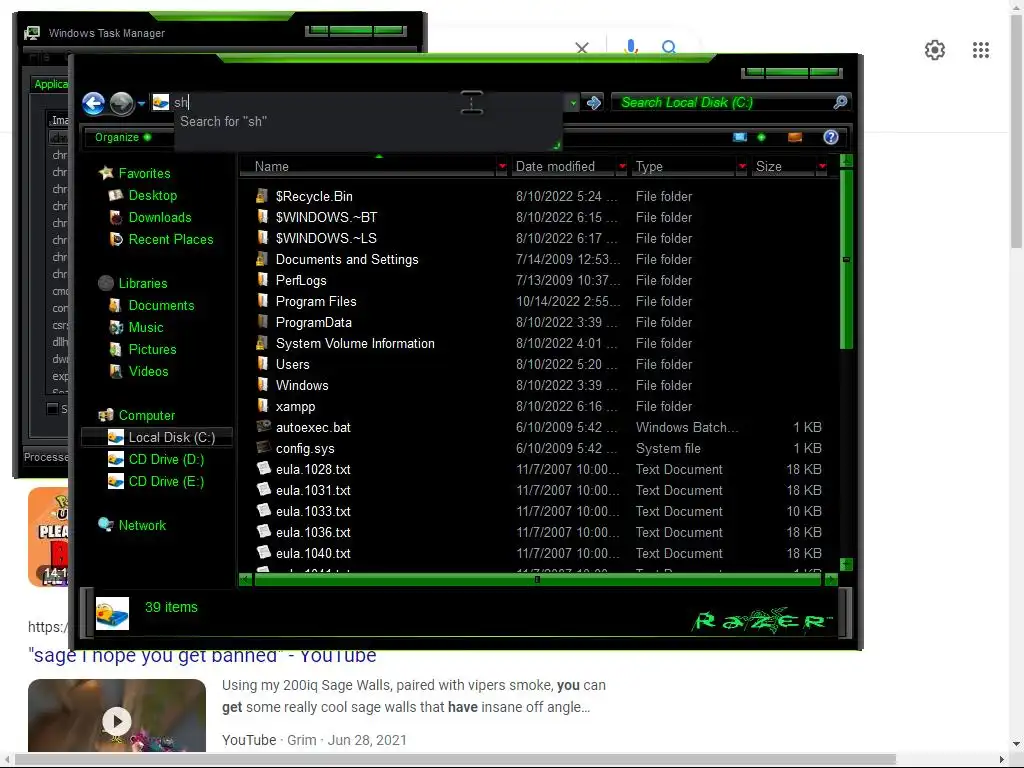
Task: Click the Network node icon
Action: pyautogui.click(x=105, y=524)
